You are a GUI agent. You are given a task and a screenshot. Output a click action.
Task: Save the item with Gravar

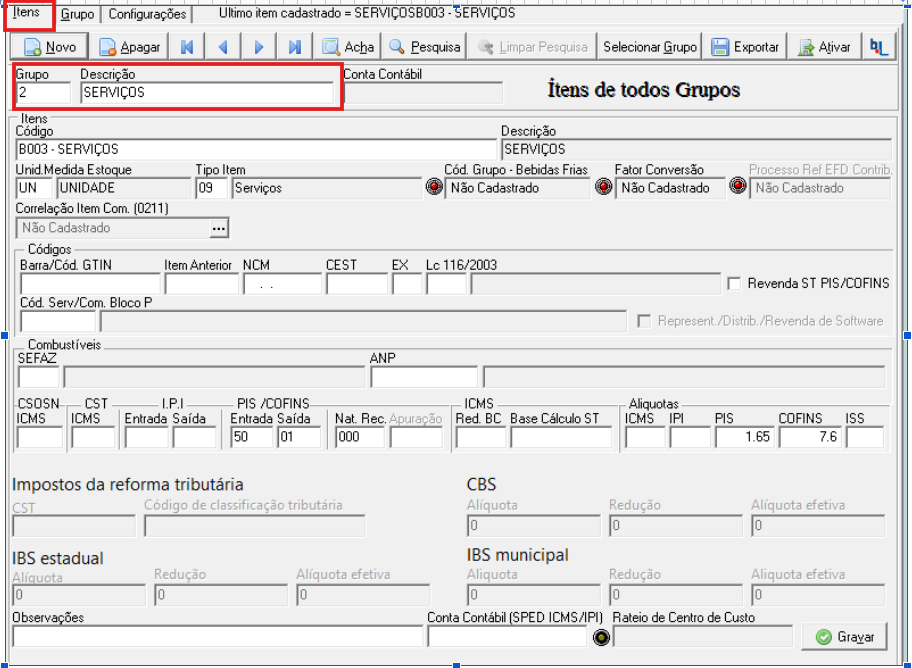point(845,637)
